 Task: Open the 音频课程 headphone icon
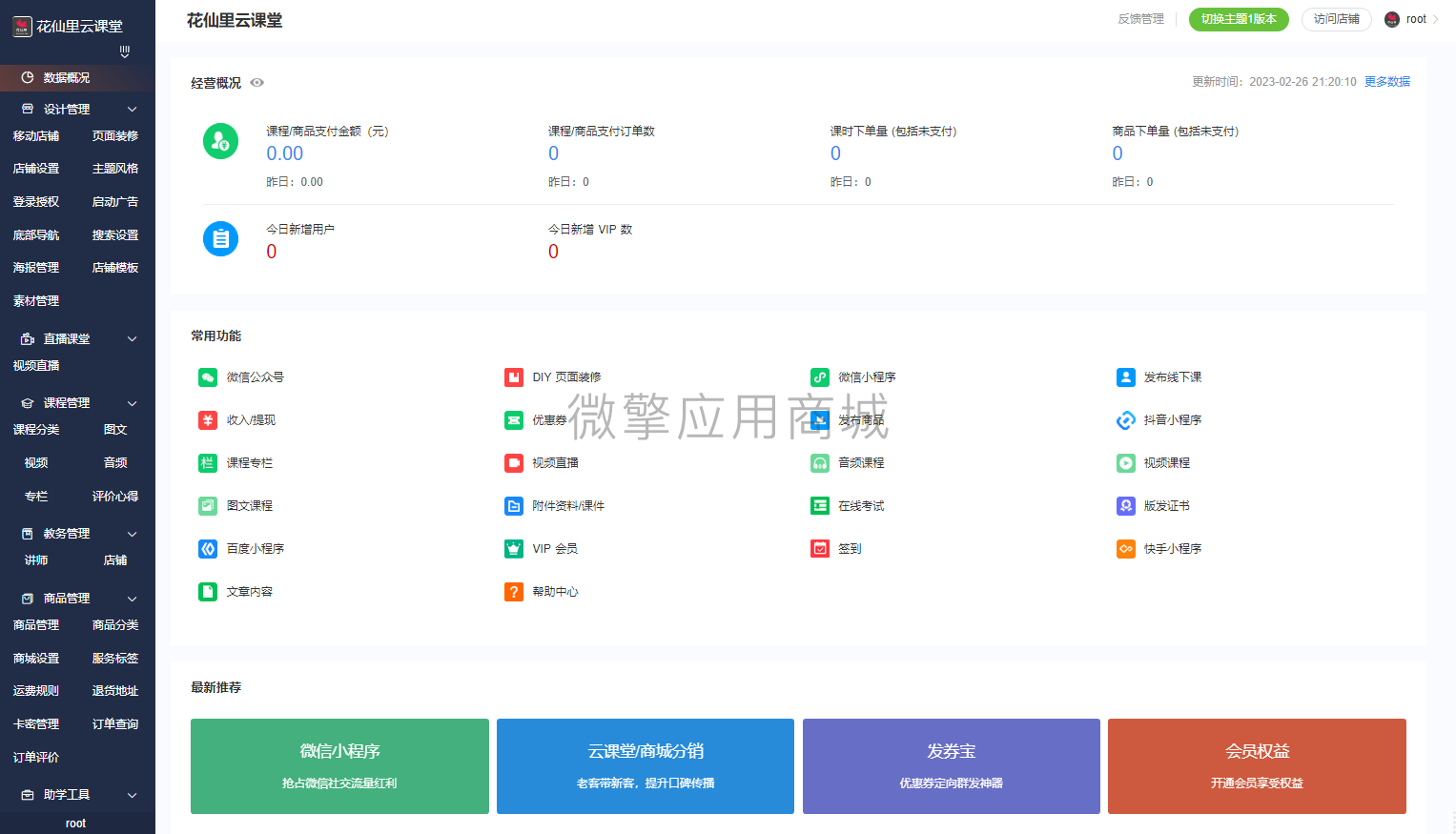tap(820, 463)
